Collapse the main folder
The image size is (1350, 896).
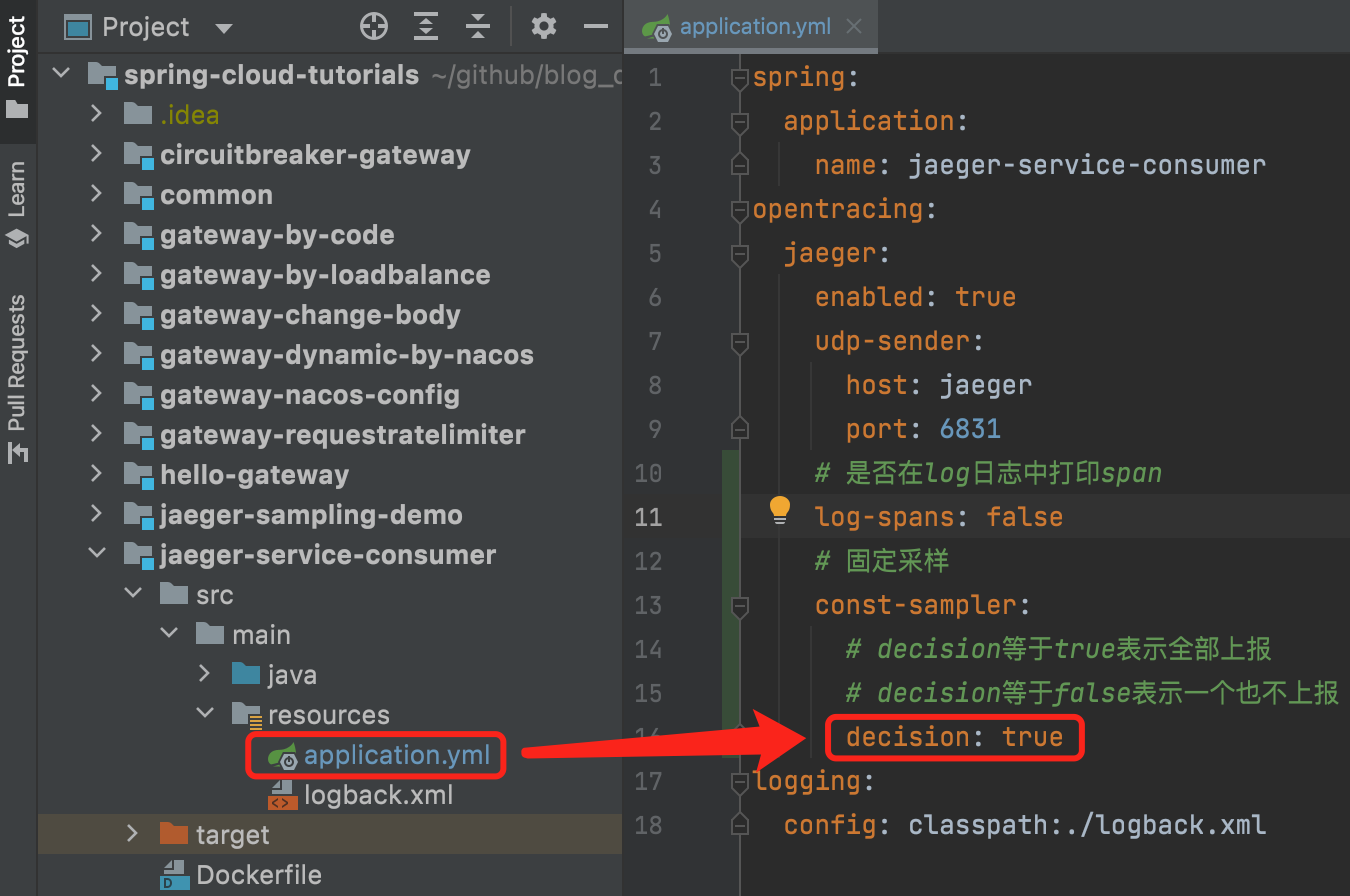168,635
